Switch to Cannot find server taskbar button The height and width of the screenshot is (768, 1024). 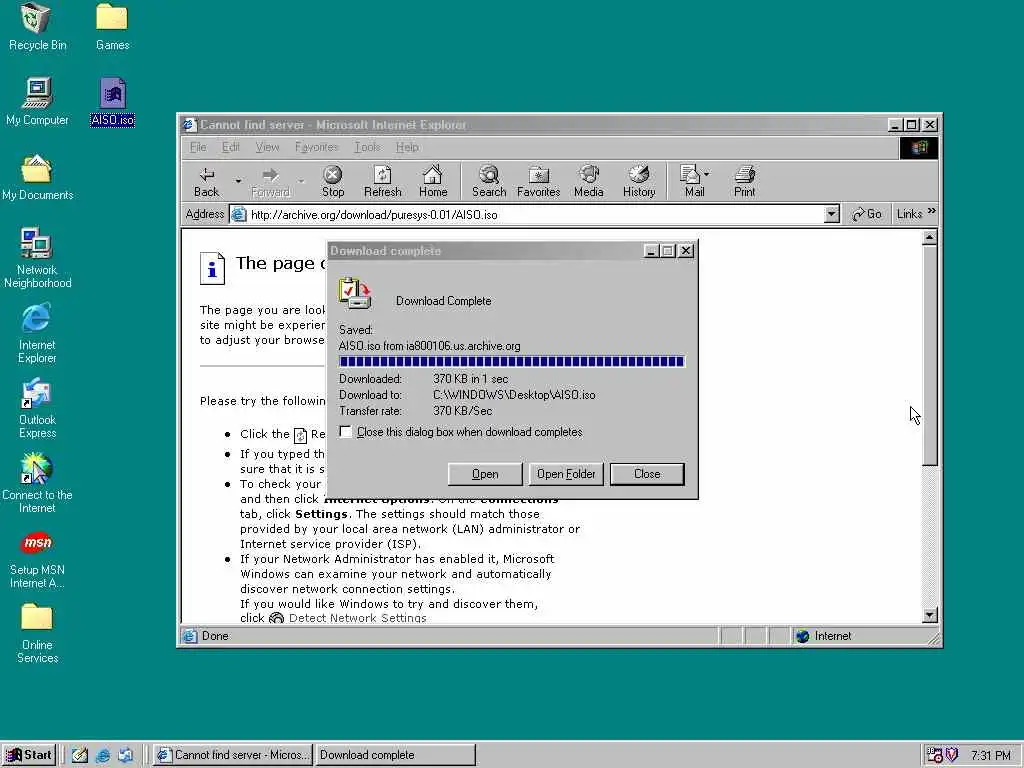coord(233,755)
